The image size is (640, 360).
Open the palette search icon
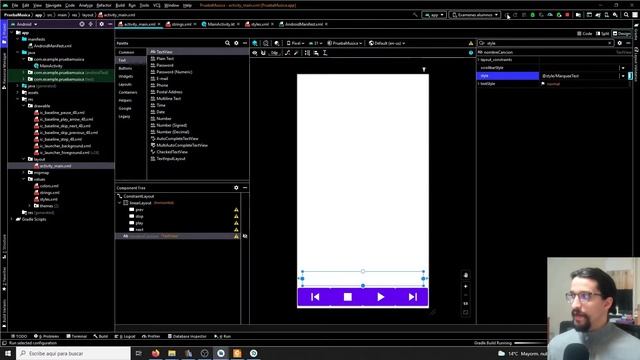click(227, 43)
